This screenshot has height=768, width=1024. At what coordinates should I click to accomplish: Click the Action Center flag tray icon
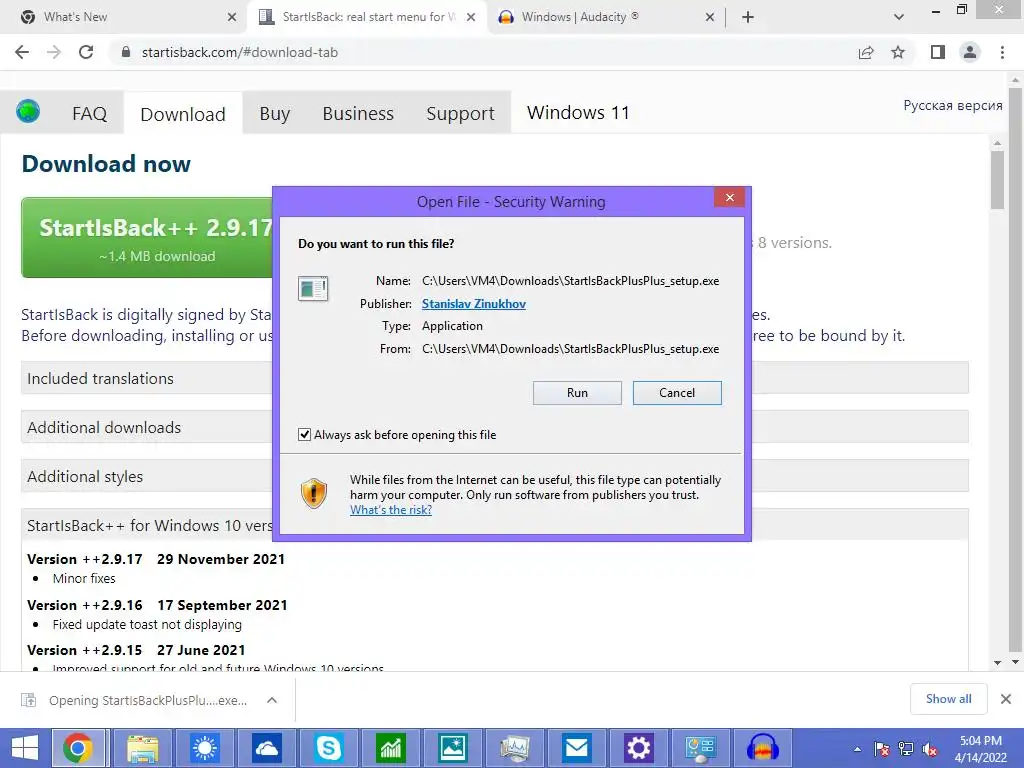coord(882,749)
